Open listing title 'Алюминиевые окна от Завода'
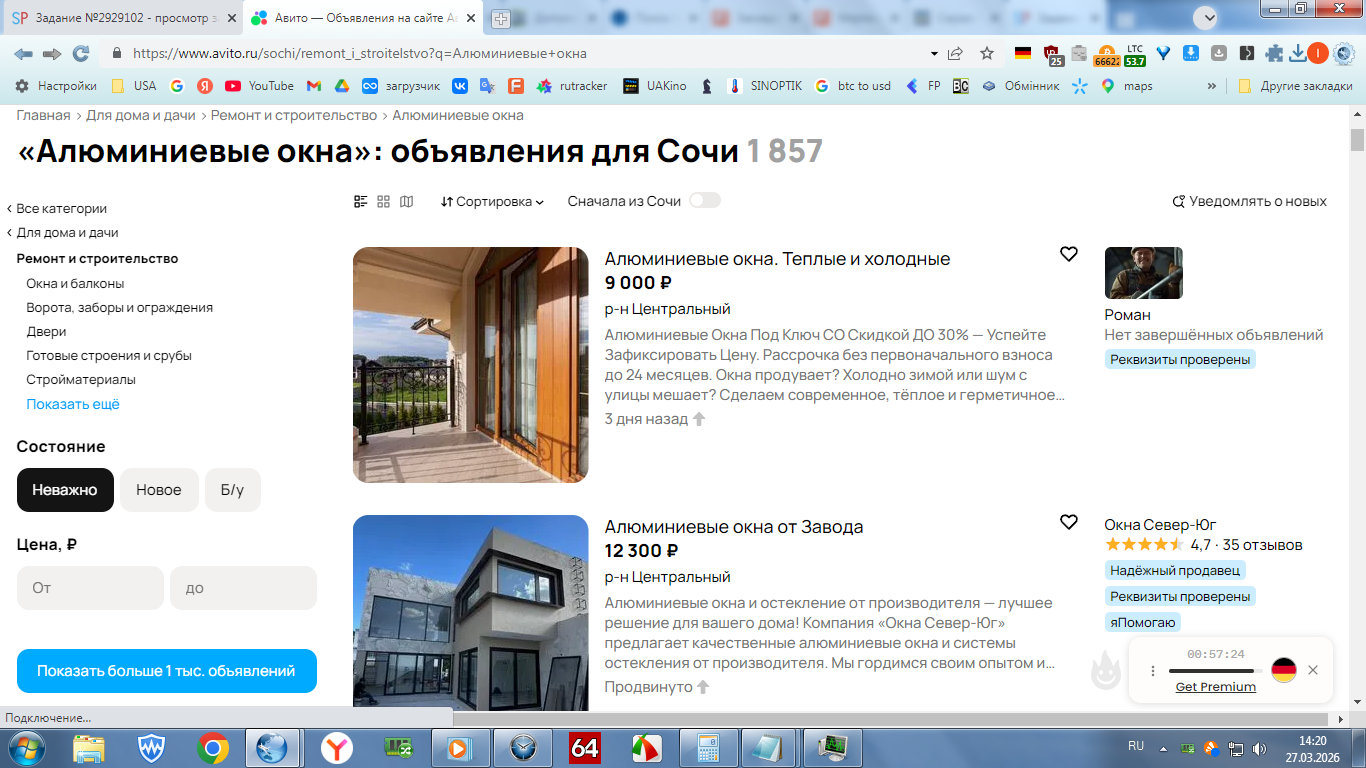 coord(733,527)
